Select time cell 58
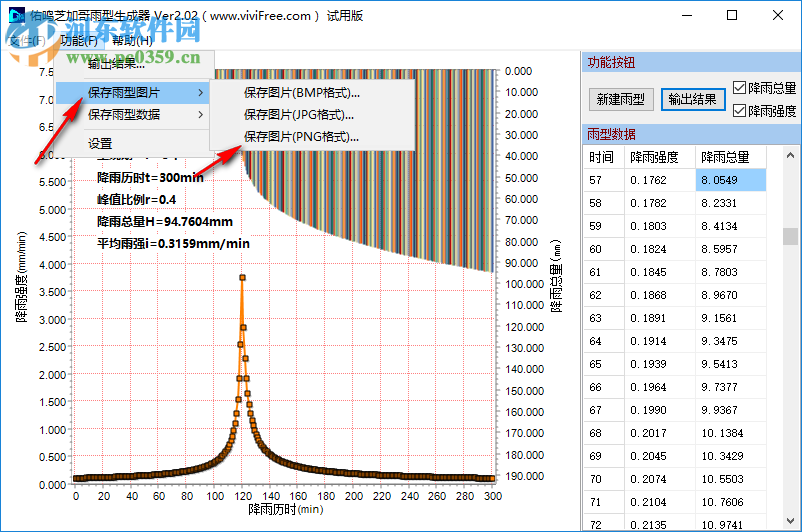This screenshot has width=802, height=532. 604,203
